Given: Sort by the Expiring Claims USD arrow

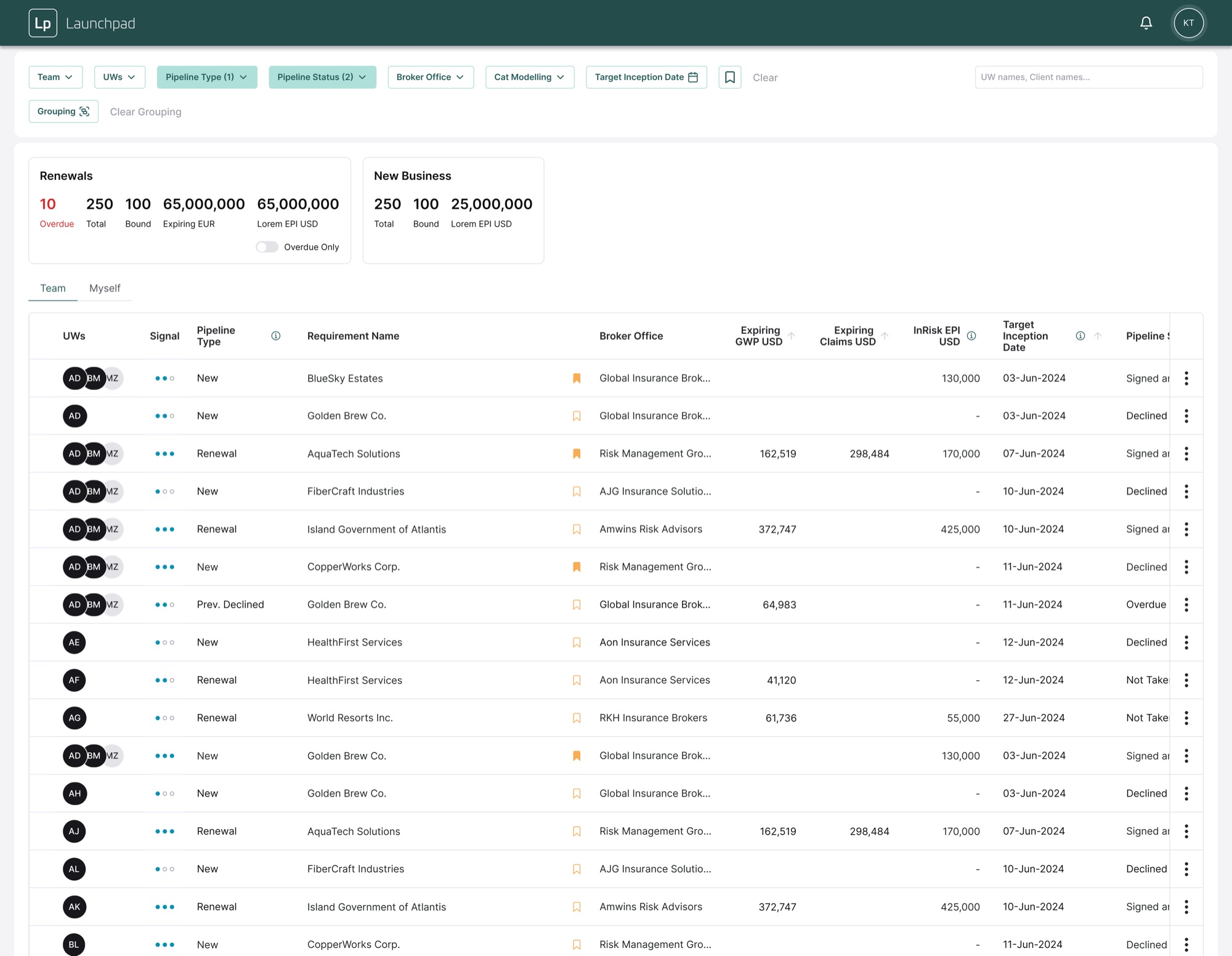Looking at the screenshot, I should pos(885,336).
